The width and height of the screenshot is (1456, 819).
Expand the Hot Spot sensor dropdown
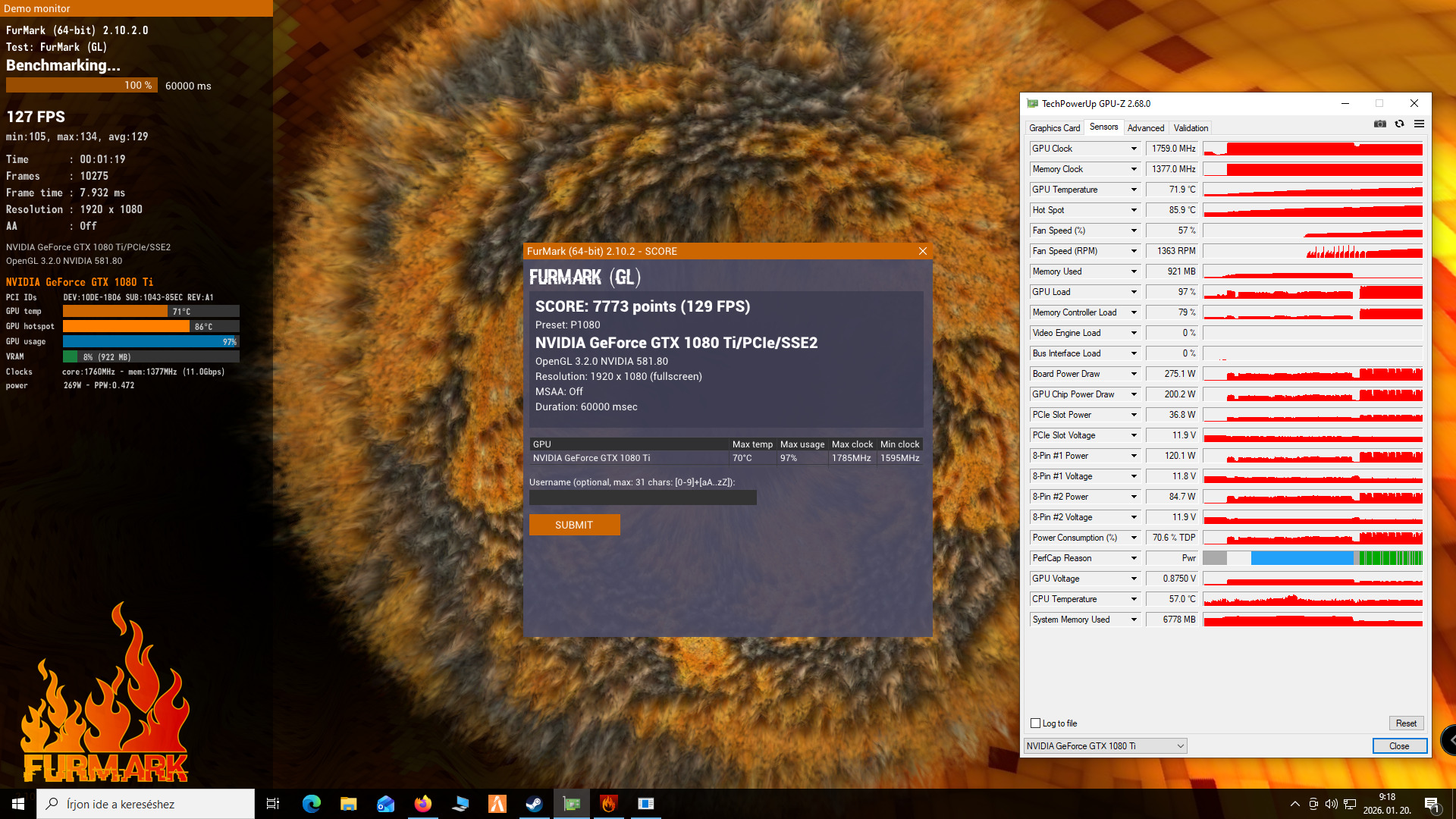[x=1134, y=210]
